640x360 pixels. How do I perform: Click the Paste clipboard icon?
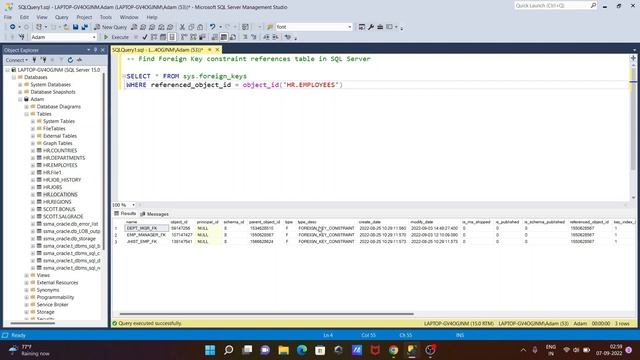200,27
